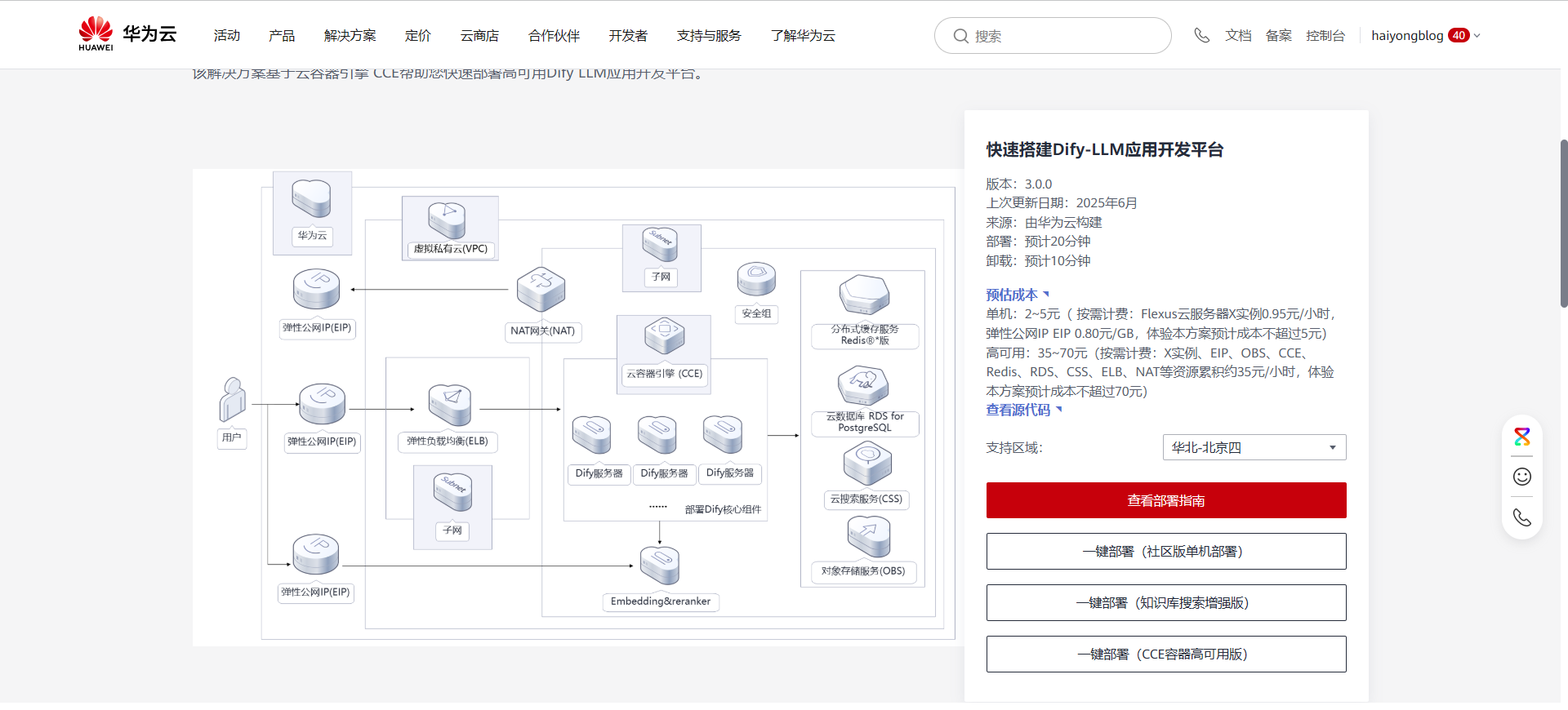Click the 云搜索服务(CSS) icon
Image resolution: width=1568 pixels, height=710 pixels.
coord(867,463)
